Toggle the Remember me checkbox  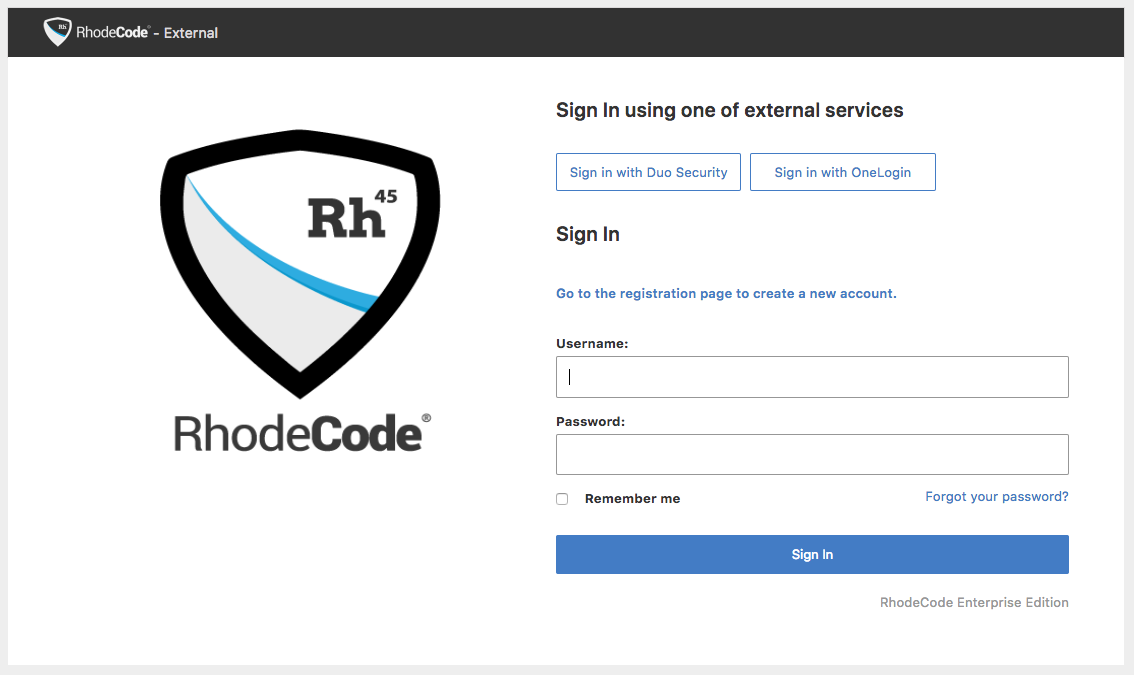pos(562,499)
